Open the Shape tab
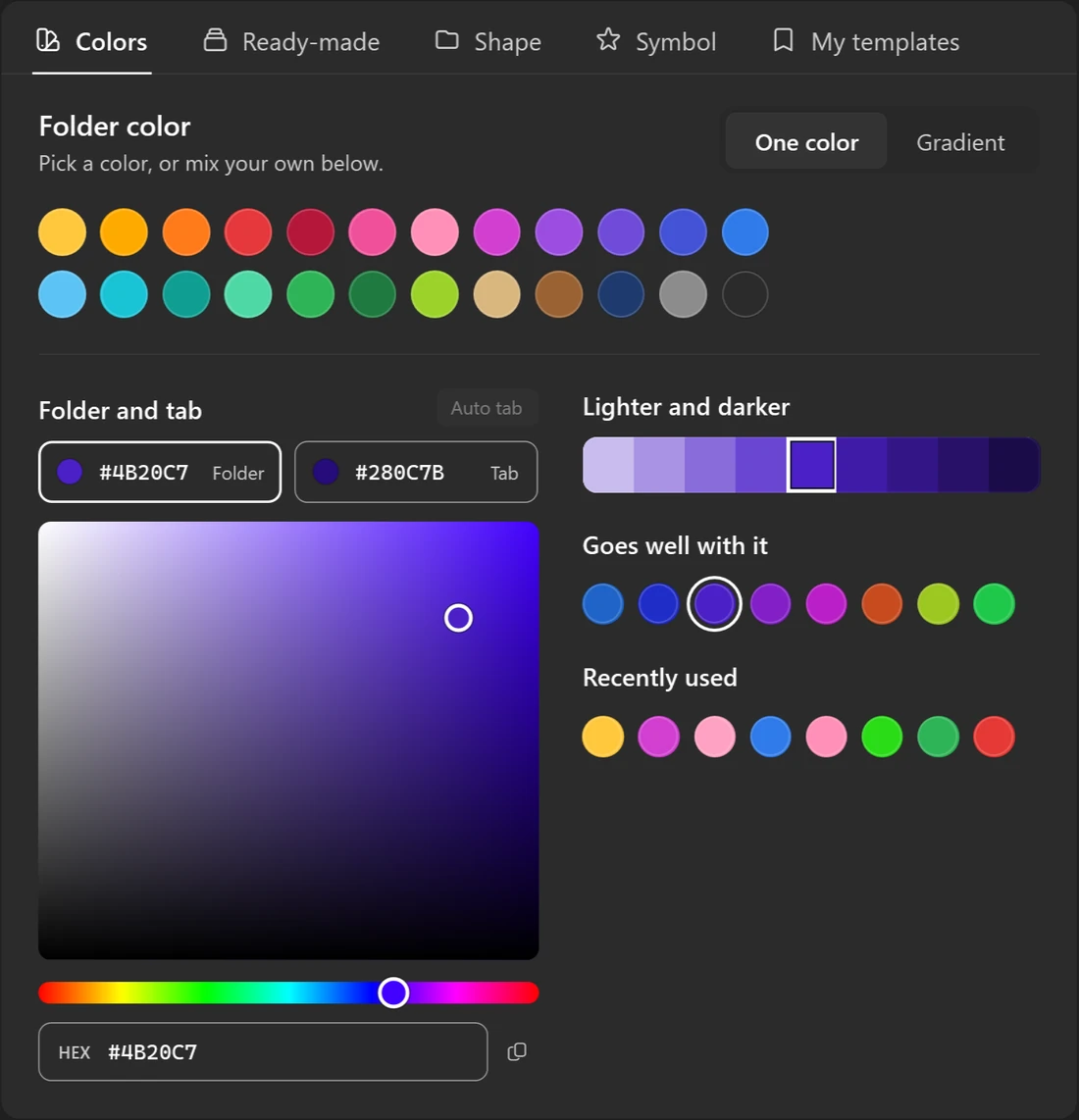The image size is (1079, 1120). tap(488, 41)
